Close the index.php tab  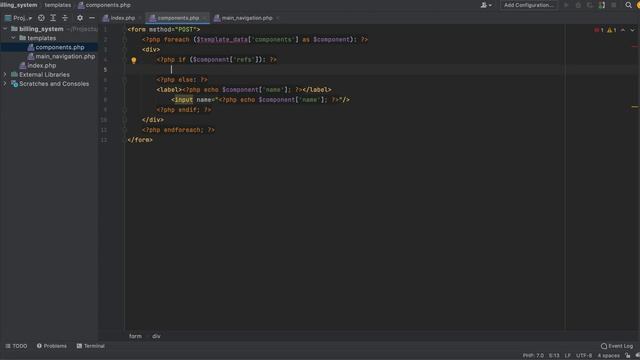(x=140, y=18)
